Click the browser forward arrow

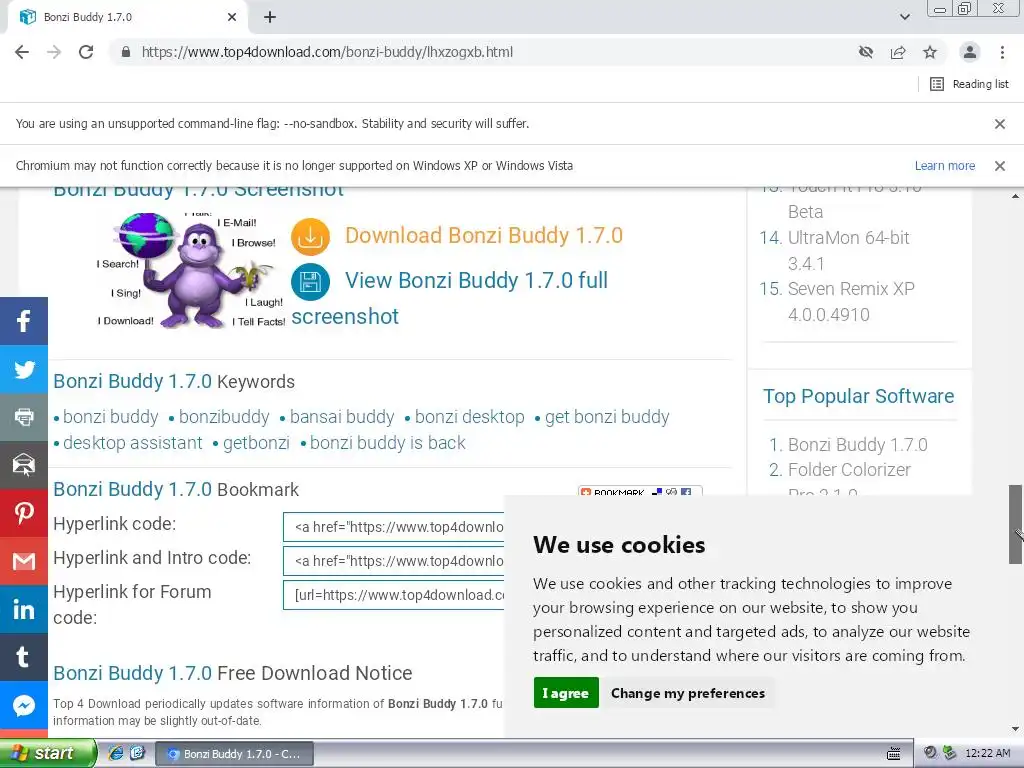point(54,52)
